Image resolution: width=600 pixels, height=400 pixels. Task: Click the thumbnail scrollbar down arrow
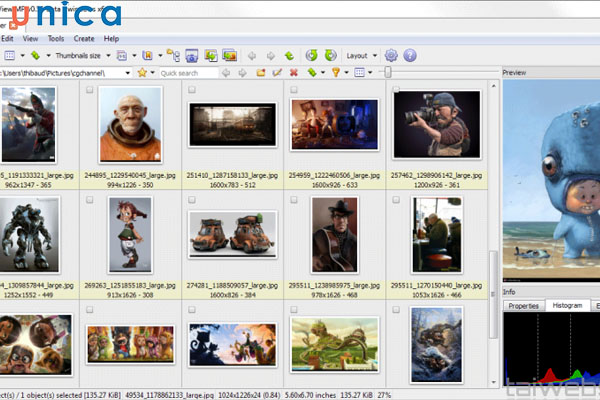494,382
